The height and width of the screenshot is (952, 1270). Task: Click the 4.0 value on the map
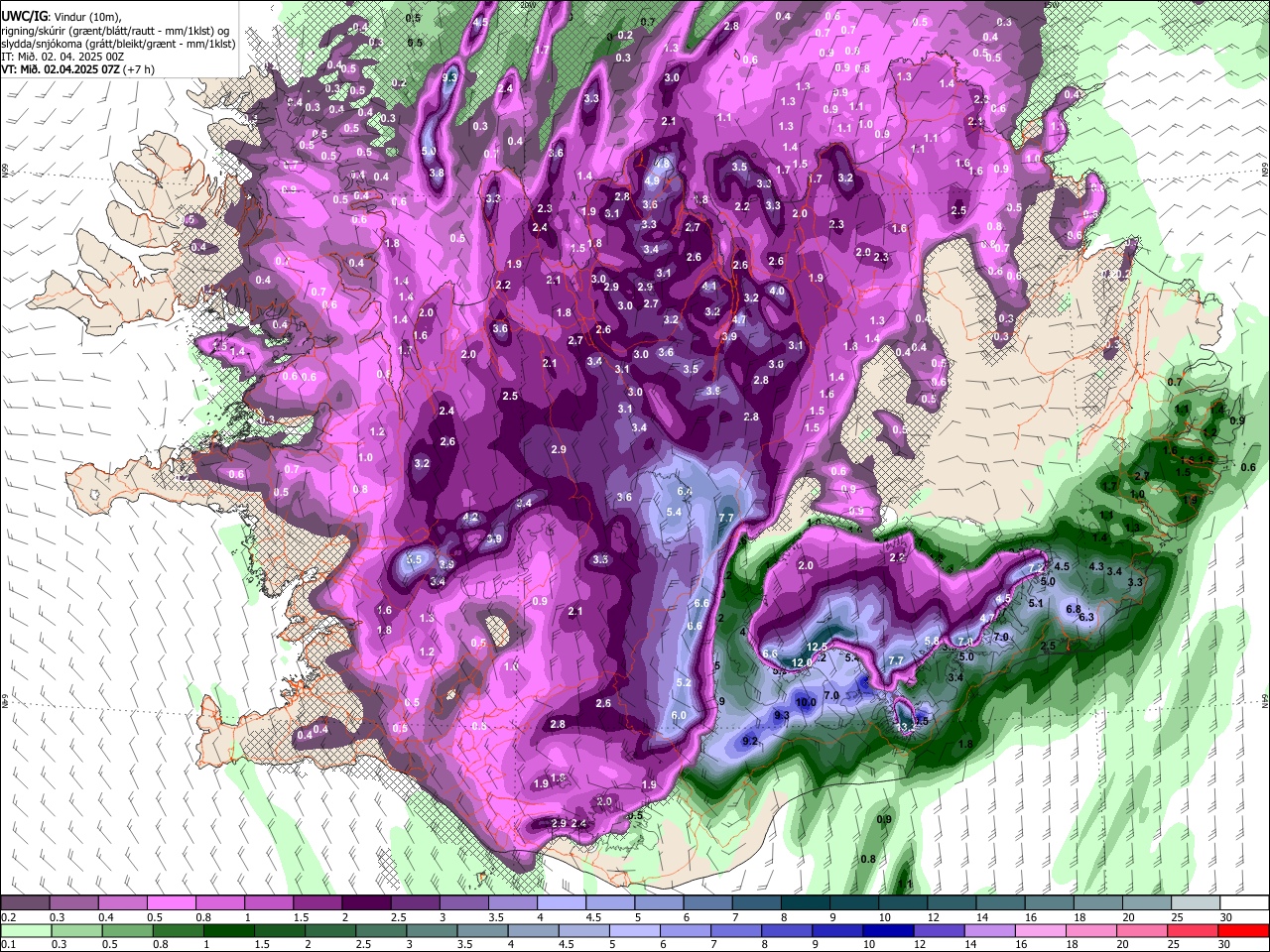(x=777, y=291)
